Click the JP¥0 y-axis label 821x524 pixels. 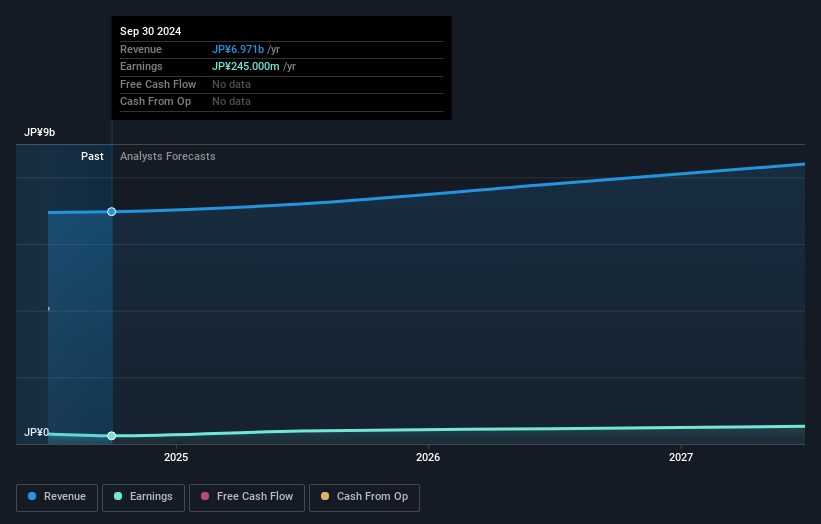[36, 432]
